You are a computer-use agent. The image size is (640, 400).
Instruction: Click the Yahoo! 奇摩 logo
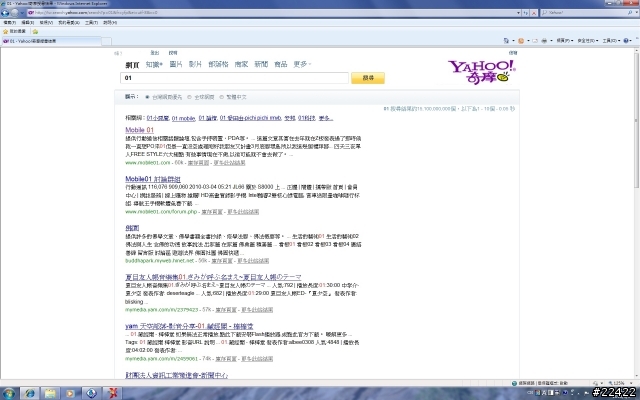pyautogui.click(x=481, y=72)
